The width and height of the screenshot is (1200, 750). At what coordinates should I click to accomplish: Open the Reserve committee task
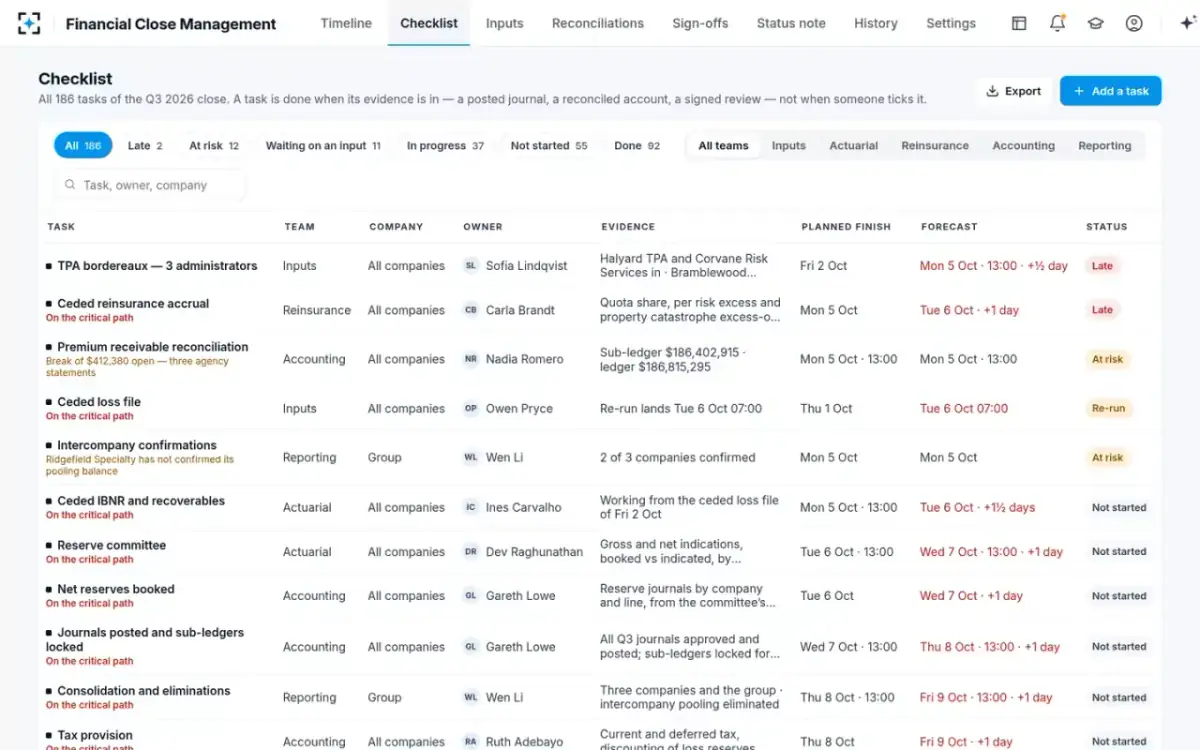(x=111, y=545)
